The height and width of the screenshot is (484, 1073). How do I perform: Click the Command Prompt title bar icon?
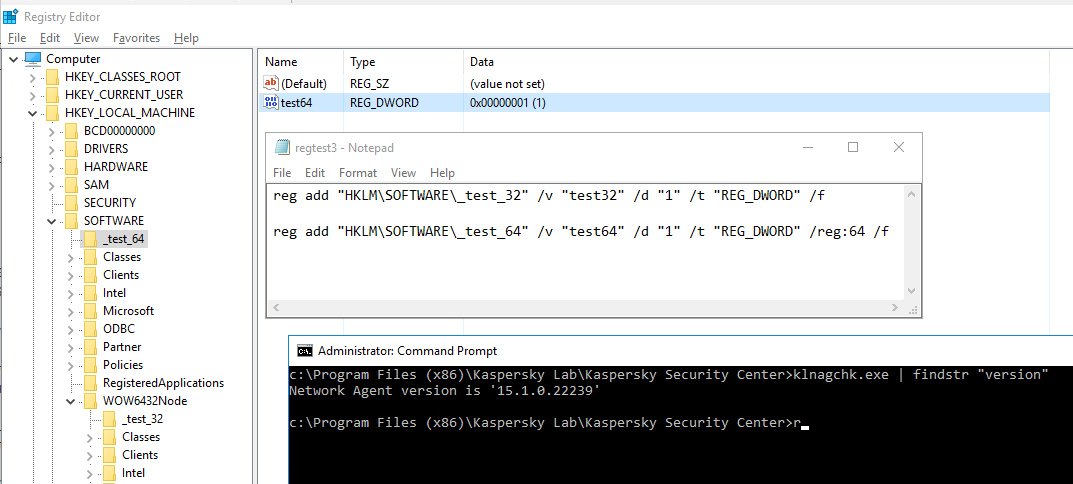pyautogui.click(x=304, y=351)
